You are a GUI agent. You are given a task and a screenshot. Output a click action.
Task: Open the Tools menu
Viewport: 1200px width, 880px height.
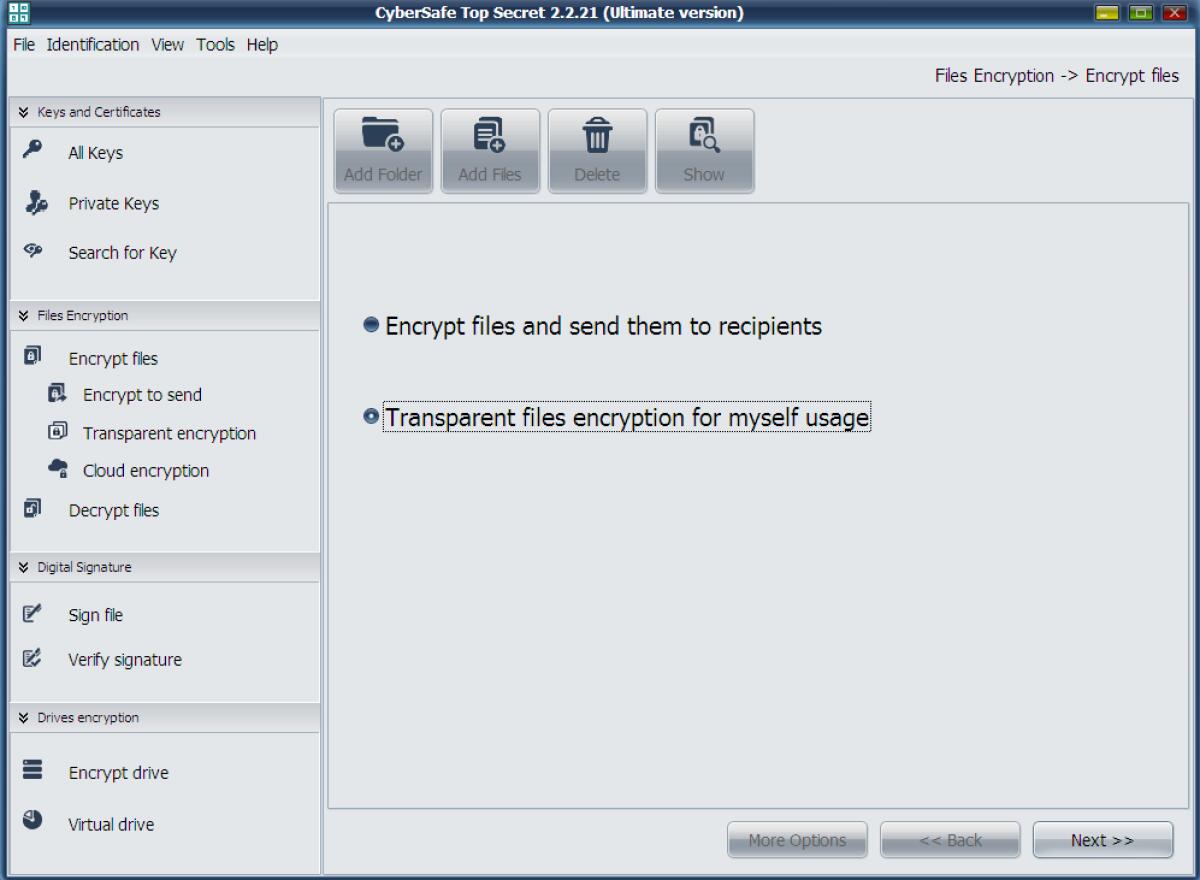click(216, 44)
